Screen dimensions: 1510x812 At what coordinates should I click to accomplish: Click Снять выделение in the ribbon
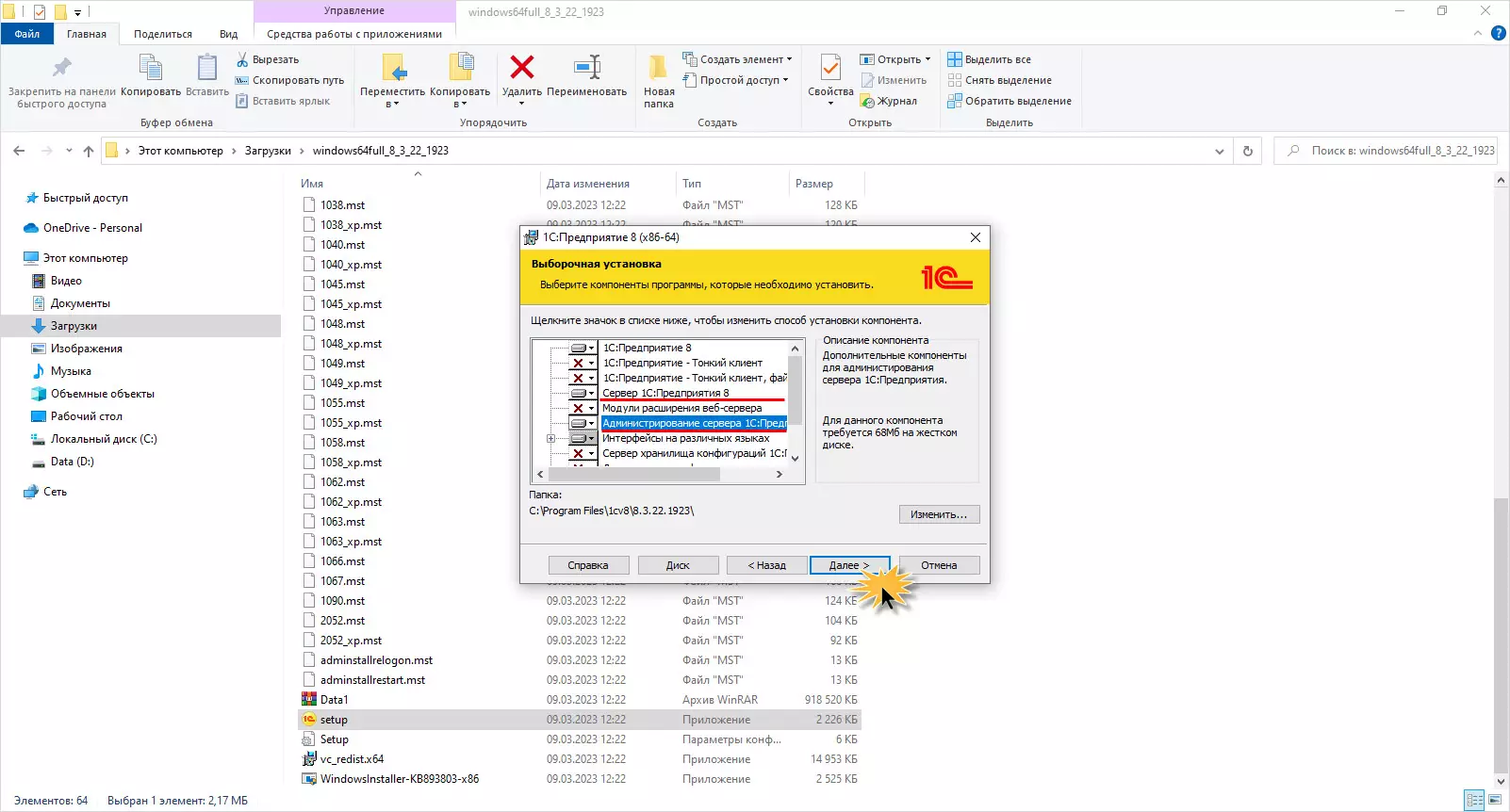point(1000,80)
